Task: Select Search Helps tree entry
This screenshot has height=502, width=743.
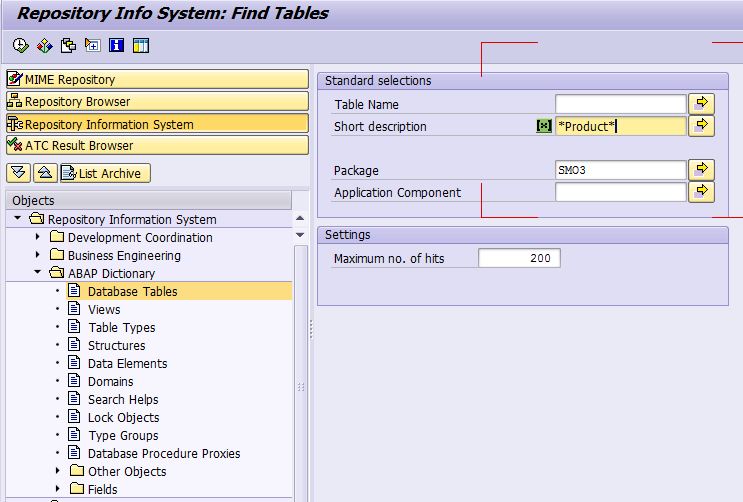Action: point(123,399)
